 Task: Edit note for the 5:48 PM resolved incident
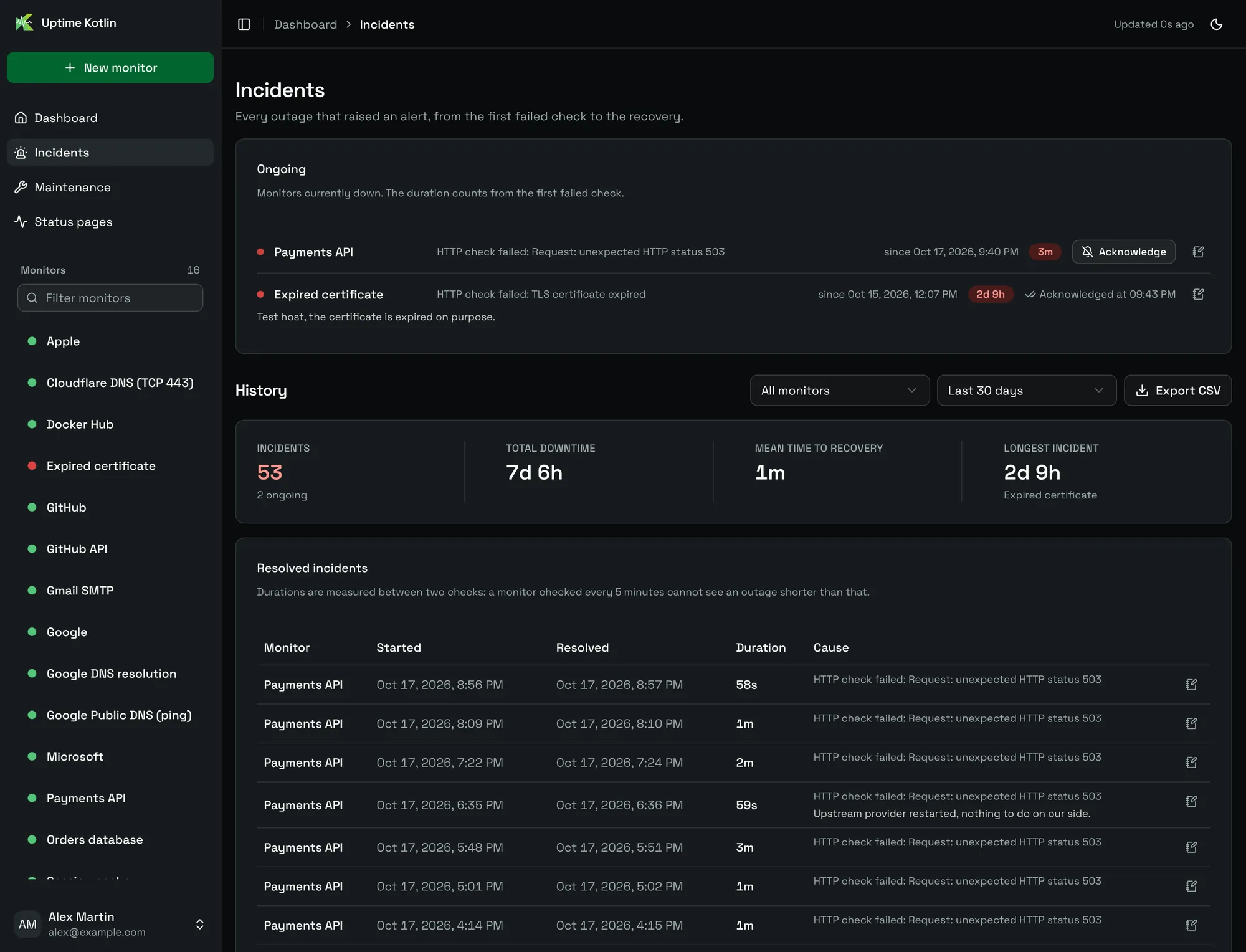coord(1191,847)
